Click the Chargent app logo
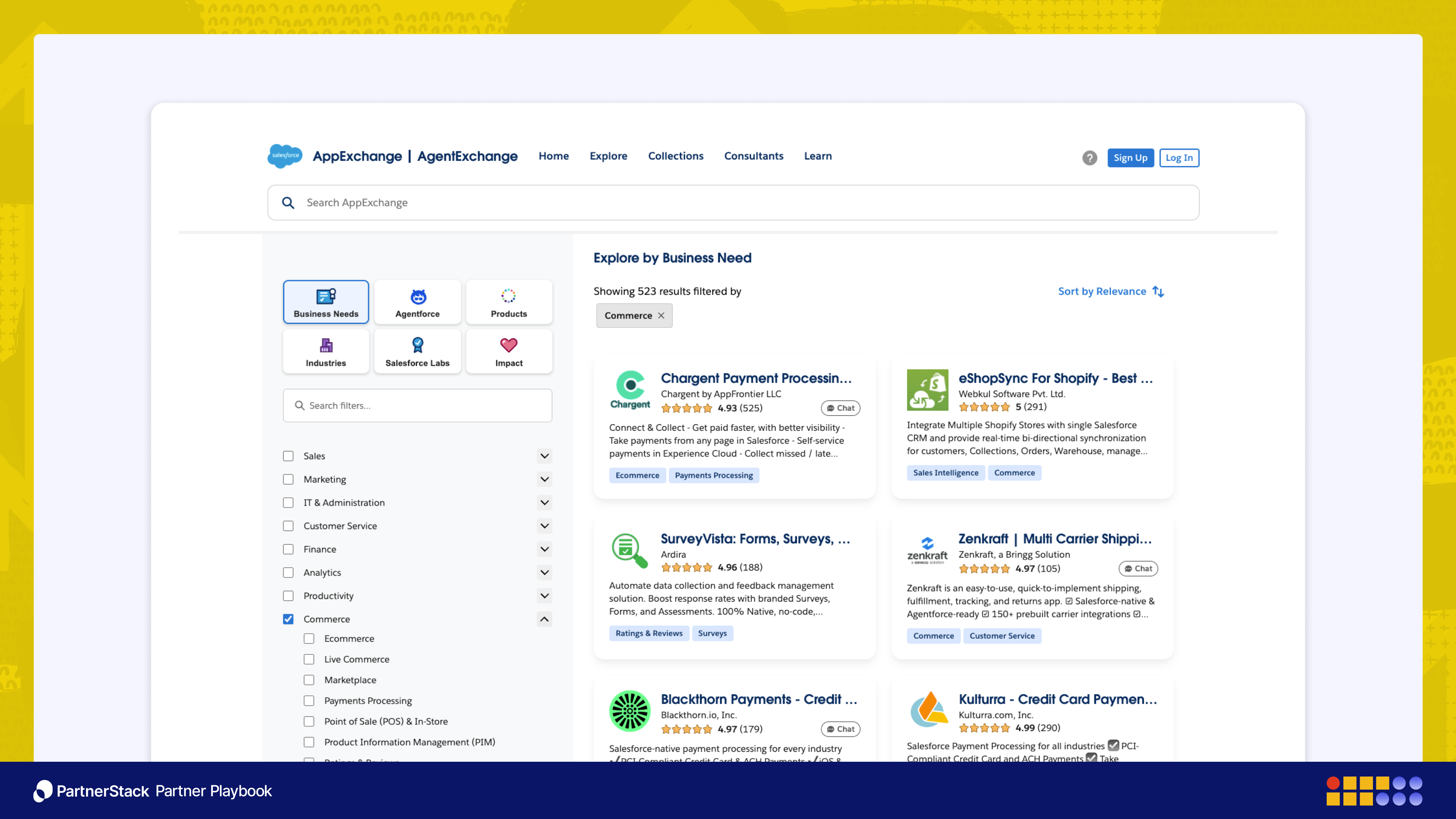 630,389
